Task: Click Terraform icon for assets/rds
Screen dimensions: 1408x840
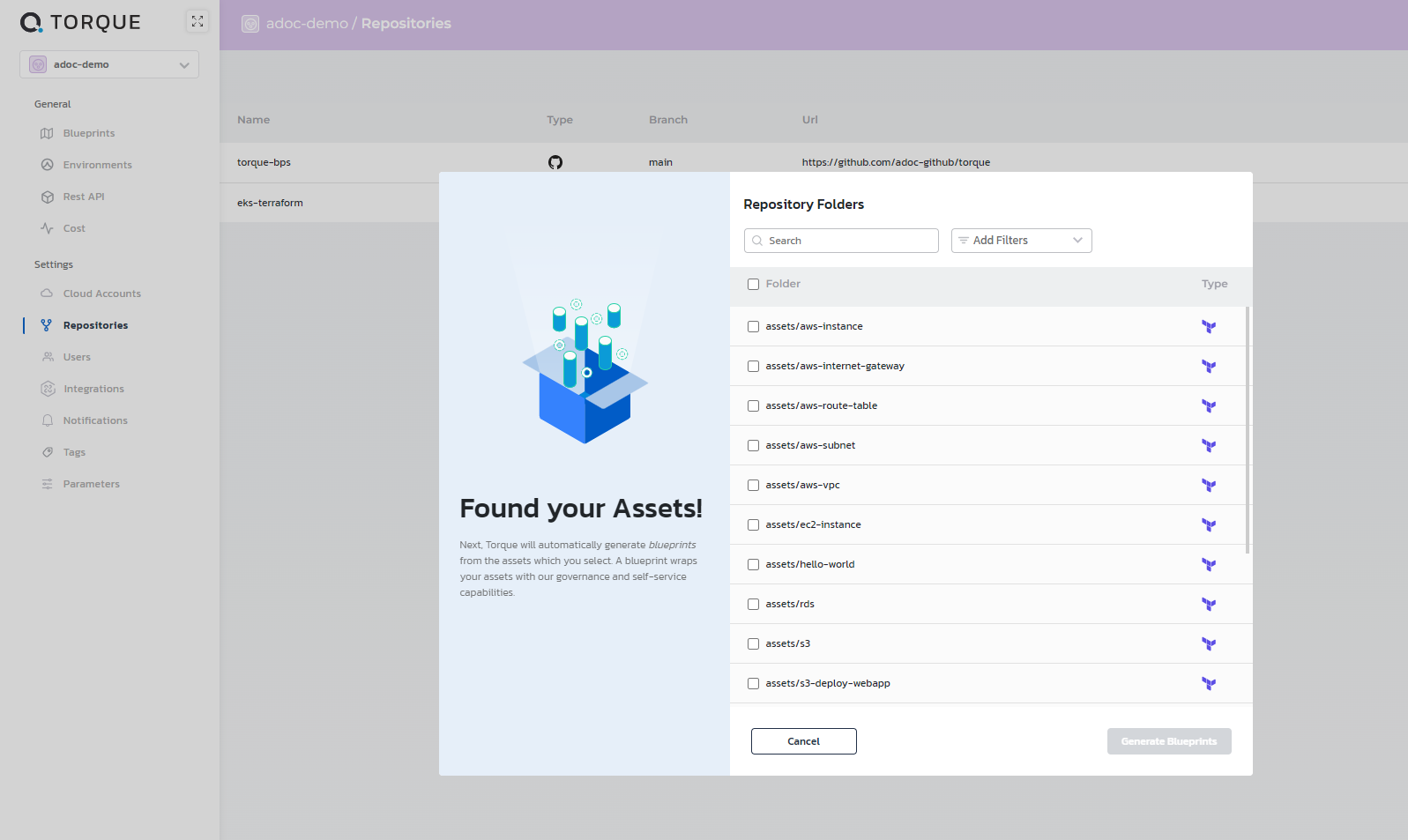Action: [1209, 605]
